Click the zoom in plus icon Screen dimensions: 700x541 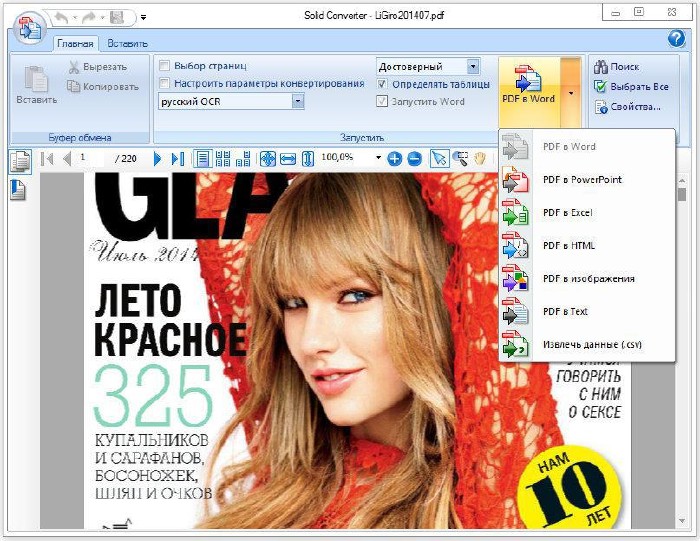click(395, 158)
